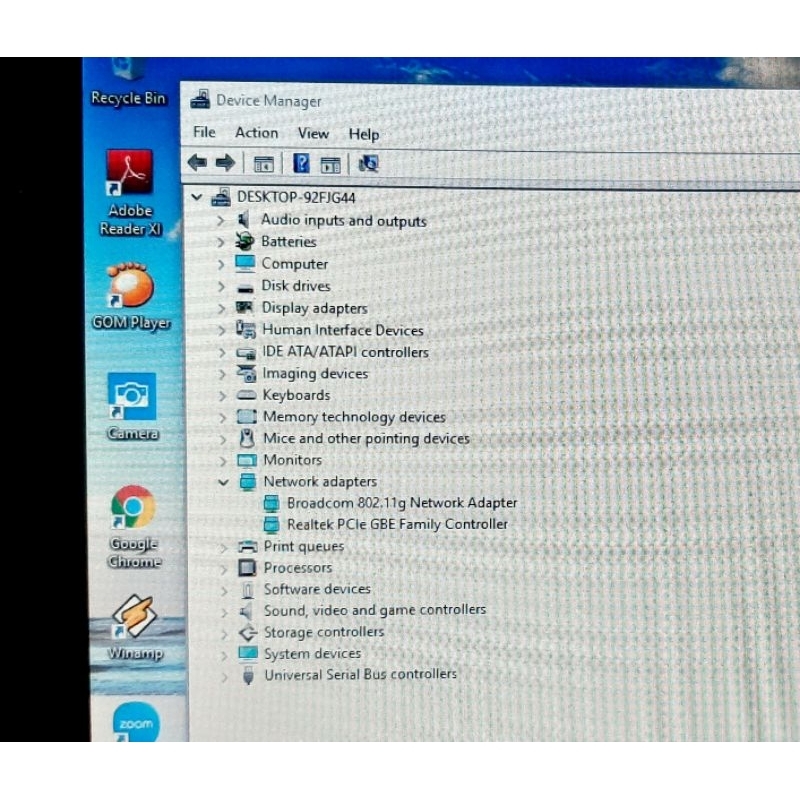
Task: Select Broadcom 802.11g Network Adapter
Action: click(x=402, y=503)
